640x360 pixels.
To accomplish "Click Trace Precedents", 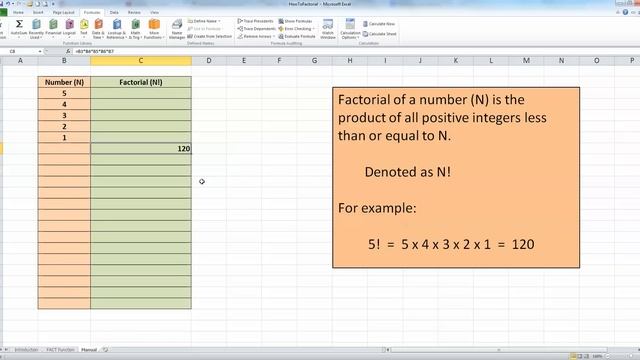I will click(x=256, y=21).
